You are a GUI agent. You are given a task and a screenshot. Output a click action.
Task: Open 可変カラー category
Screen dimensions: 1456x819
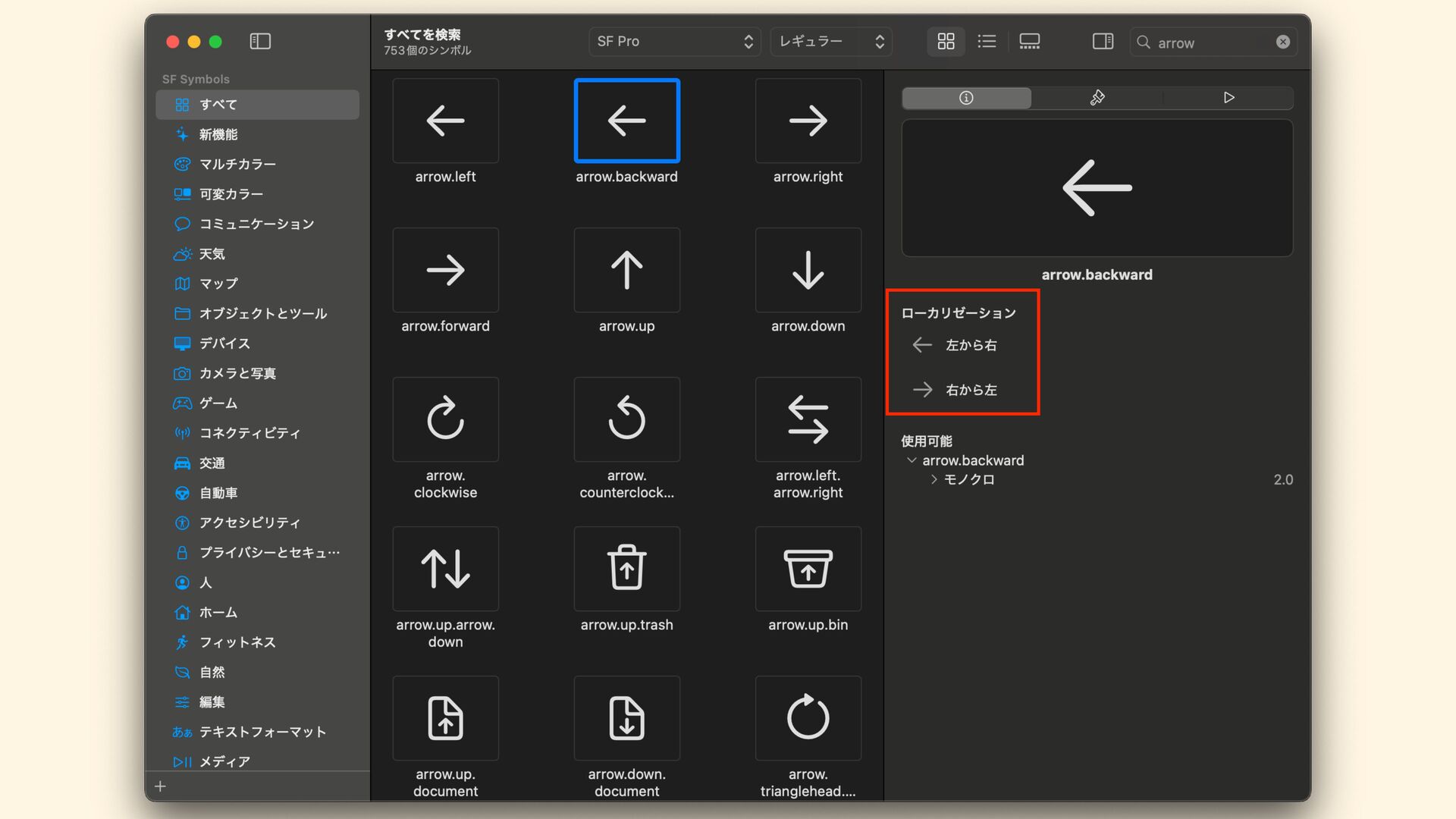pos(257,194)
